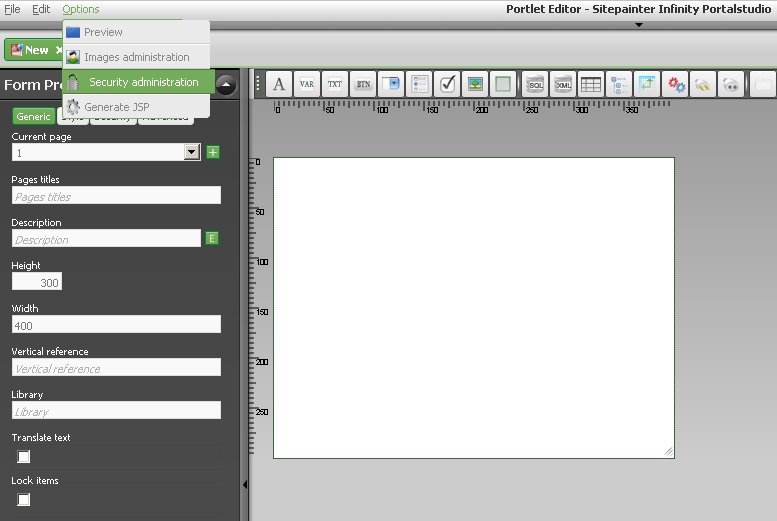Click the Width input field
The image size is (777, 521).
click(x=116, y=325)
